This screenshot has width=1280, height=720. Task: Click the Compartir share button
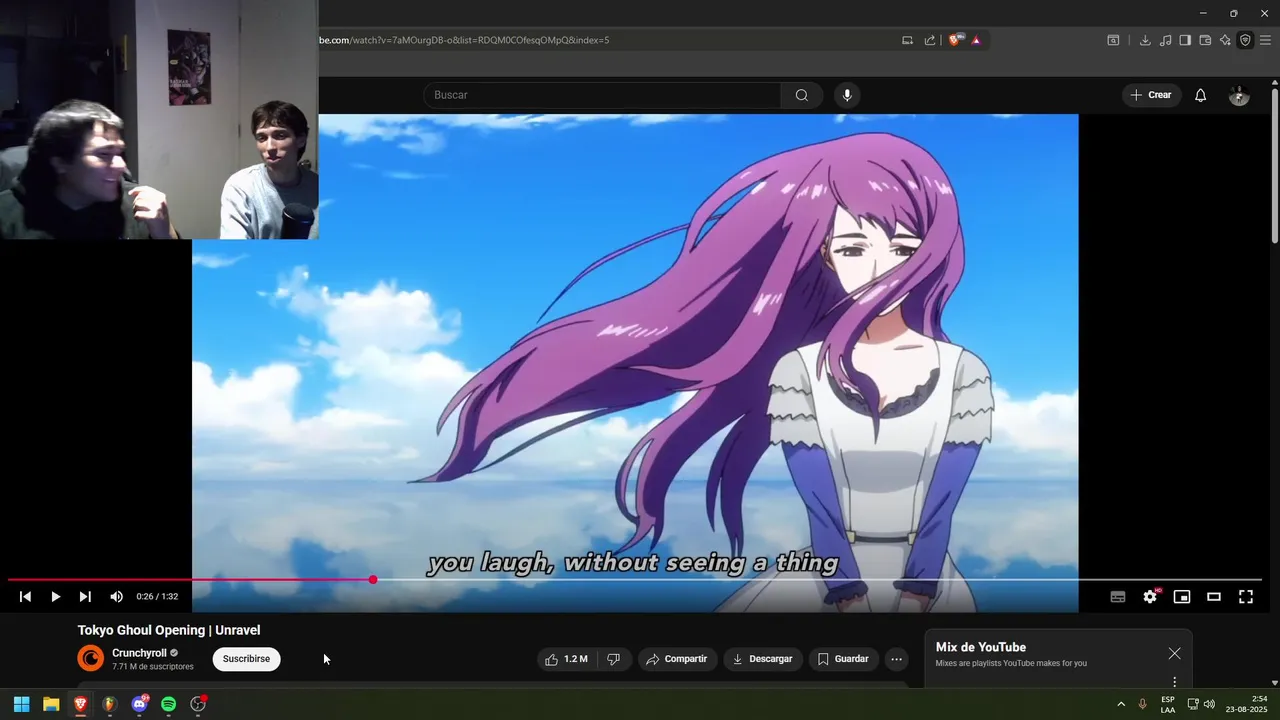click(x=676, y=659)
